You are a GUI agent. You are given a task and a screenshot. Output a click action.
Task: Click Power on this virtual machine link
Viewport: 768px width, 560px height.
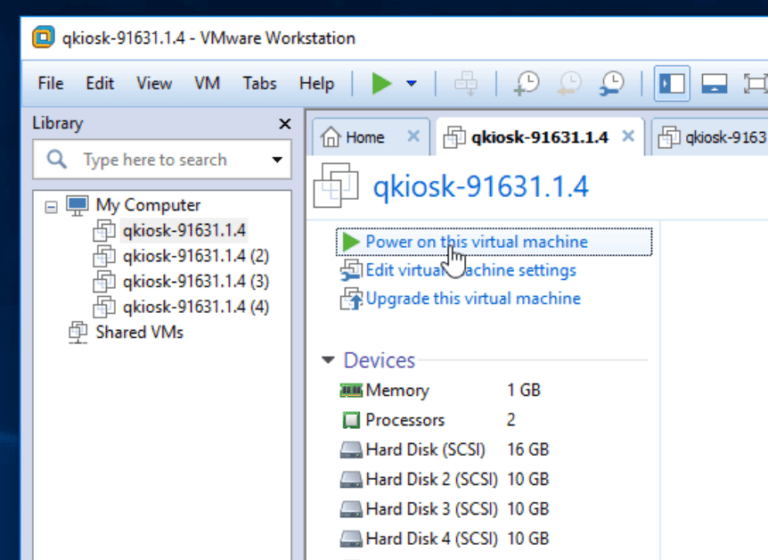click(x=476, y=242)
